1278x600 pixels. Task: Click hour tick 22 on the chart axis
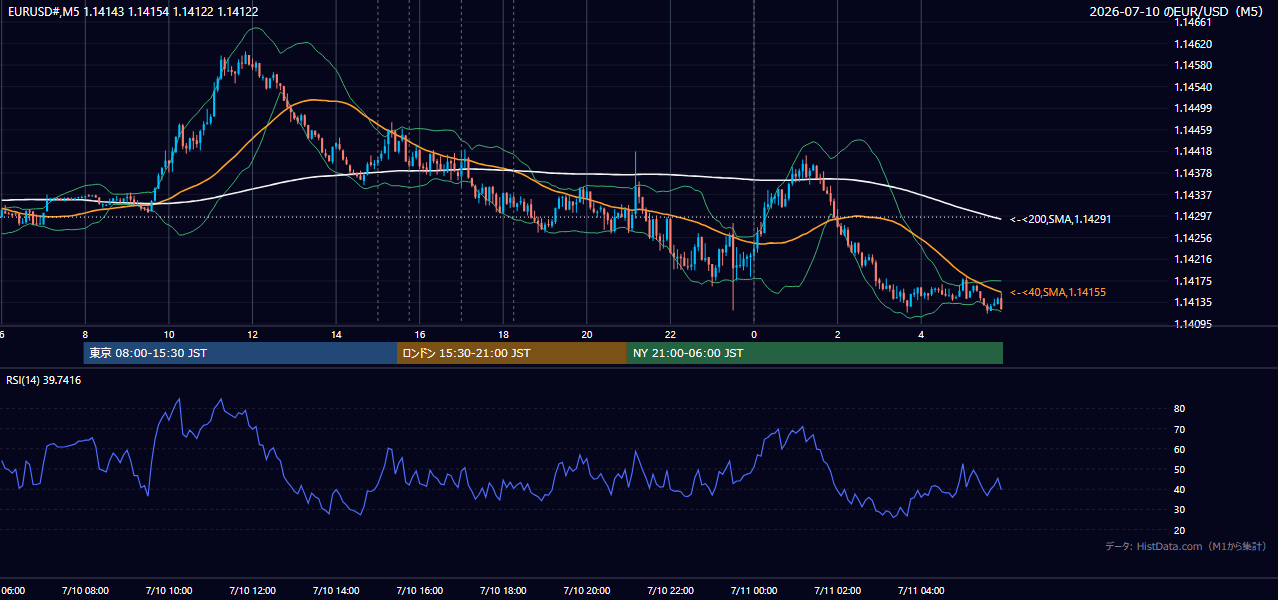coord(670,334)
